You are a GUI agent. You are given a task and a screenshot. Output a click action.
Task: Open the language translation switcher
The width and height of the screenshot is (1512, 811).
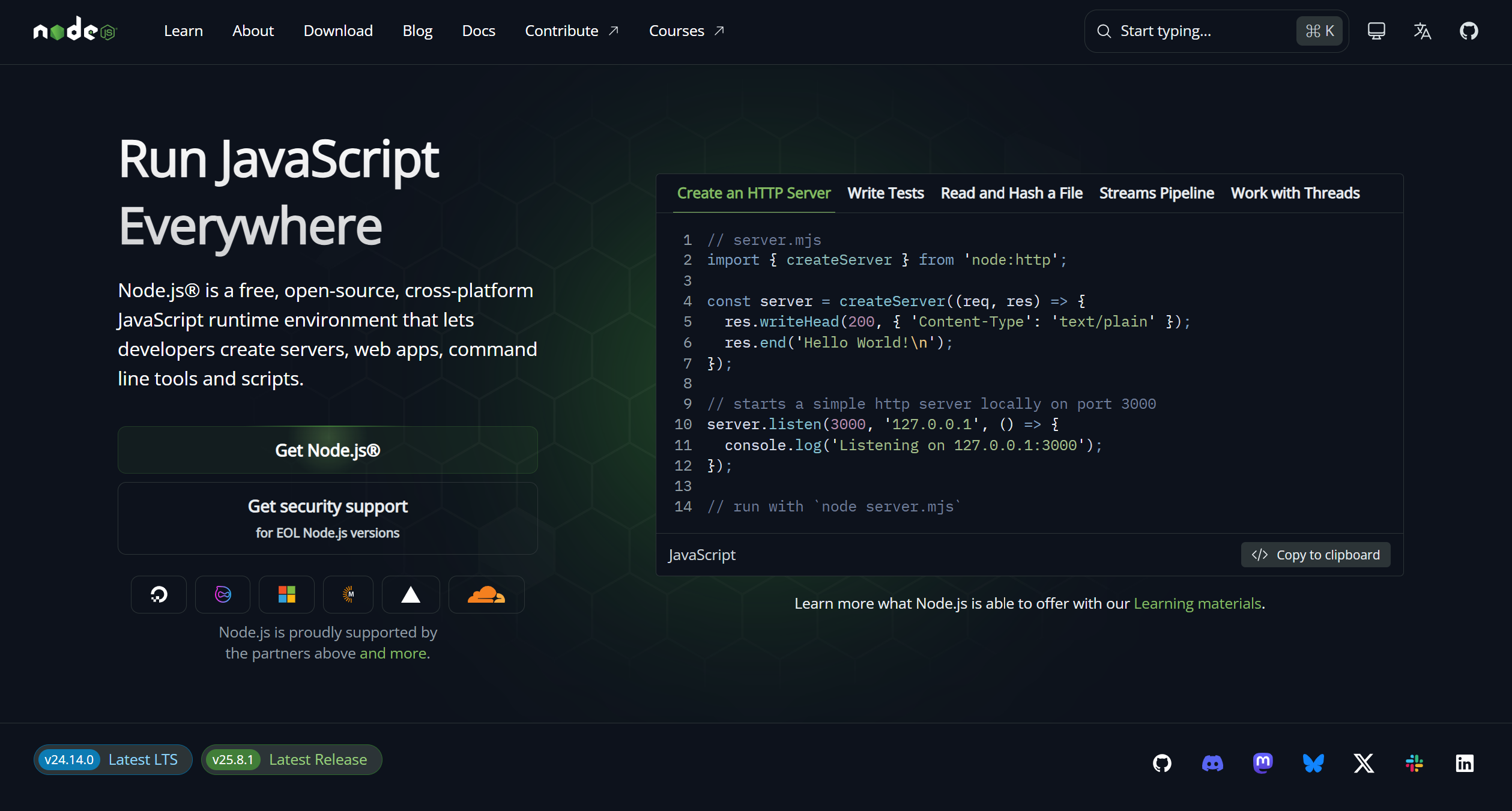click(1422, 31)
